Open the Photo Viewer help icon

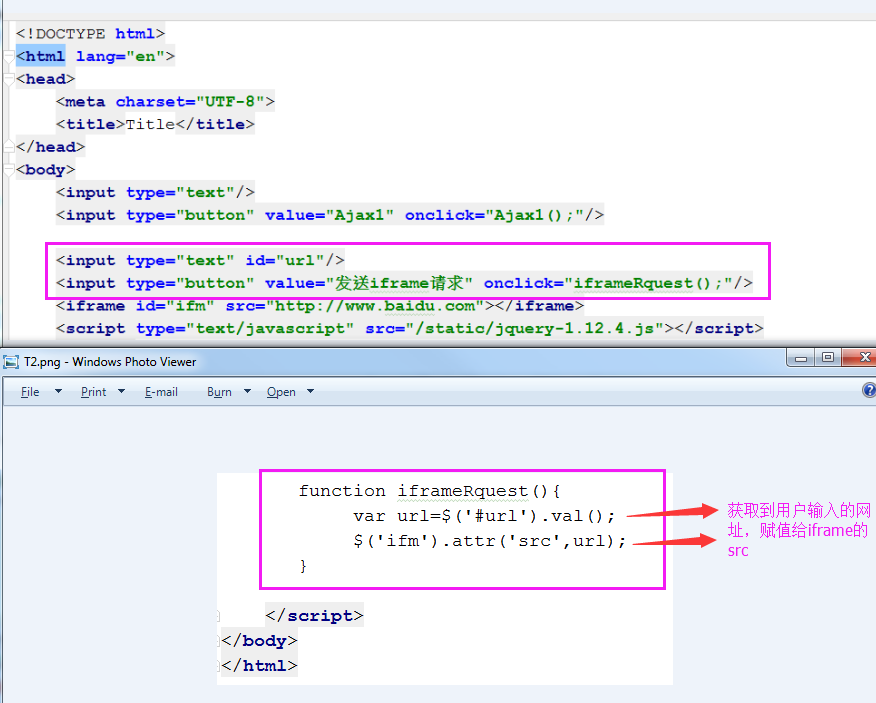pos(869,390)
